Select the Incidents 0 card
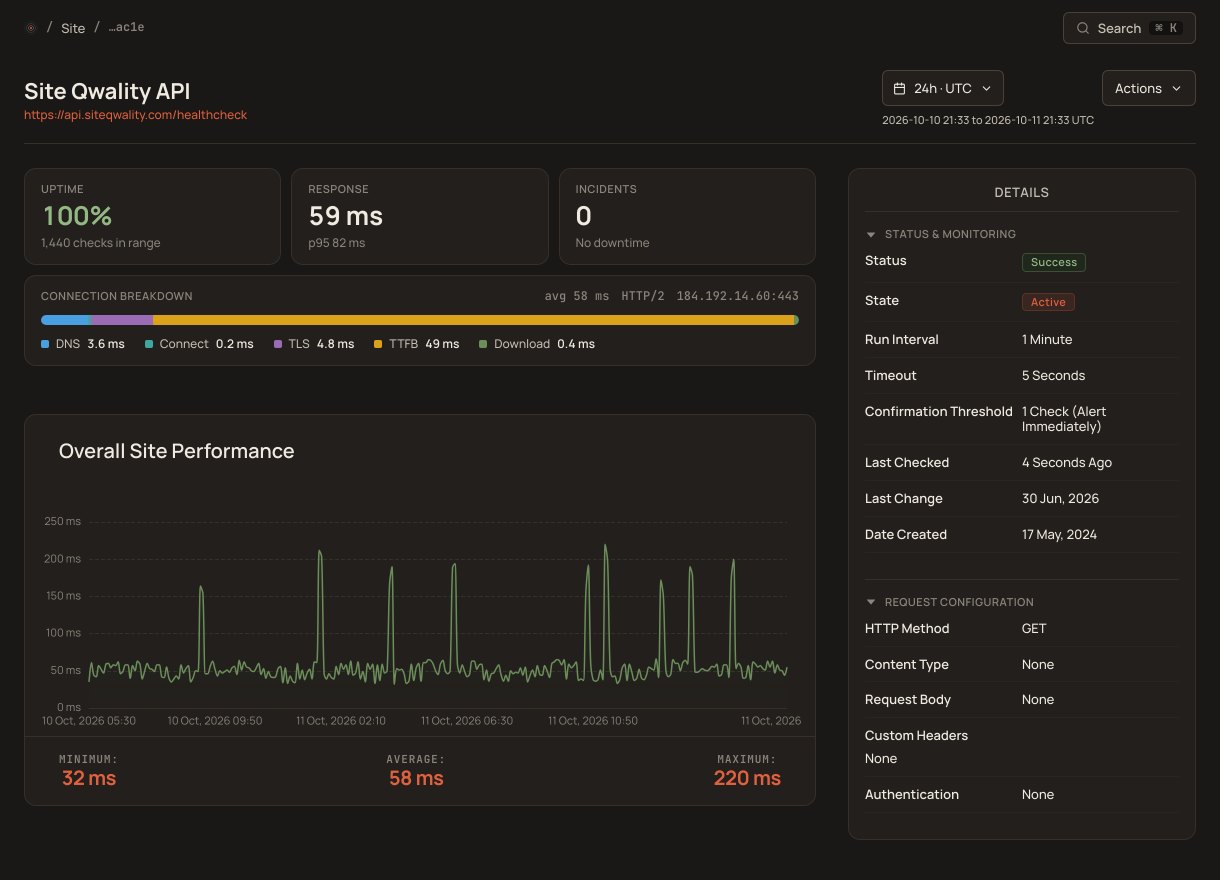Viewport: 1220px width, 880px height. (687, 216)
